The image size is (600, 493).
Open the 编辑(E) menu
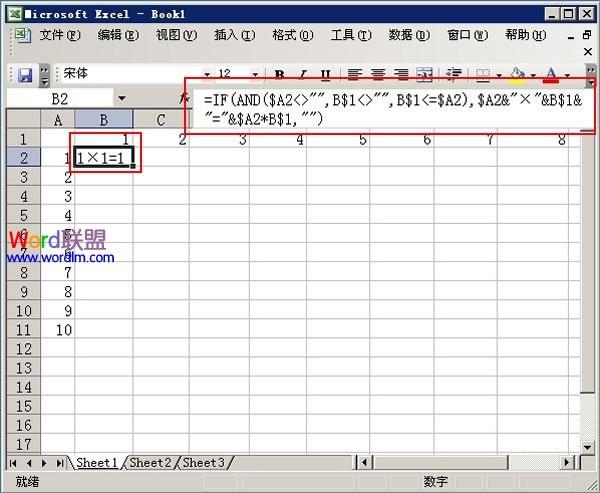(x=118, y=35)
